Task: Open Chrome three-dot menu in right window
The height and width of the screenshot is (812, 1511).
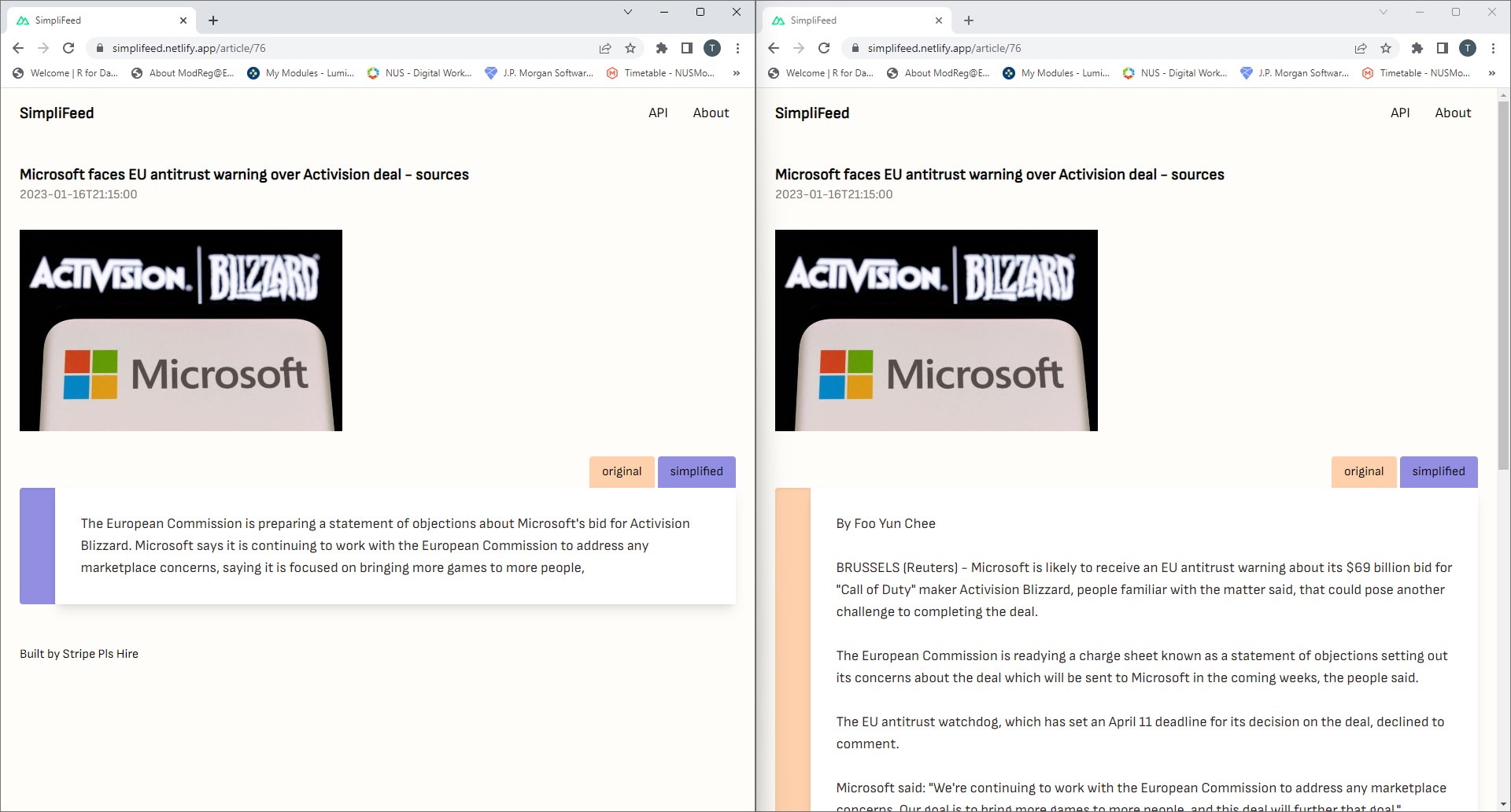Action: coord(1493,48)
